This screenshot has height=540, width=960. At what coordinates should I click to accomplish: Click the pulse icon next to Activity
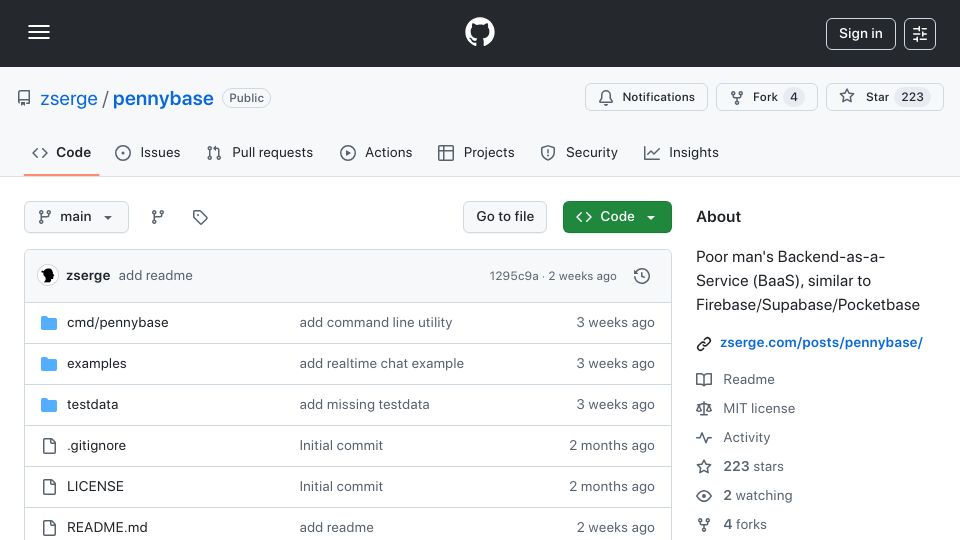click(x=704, y=438)
